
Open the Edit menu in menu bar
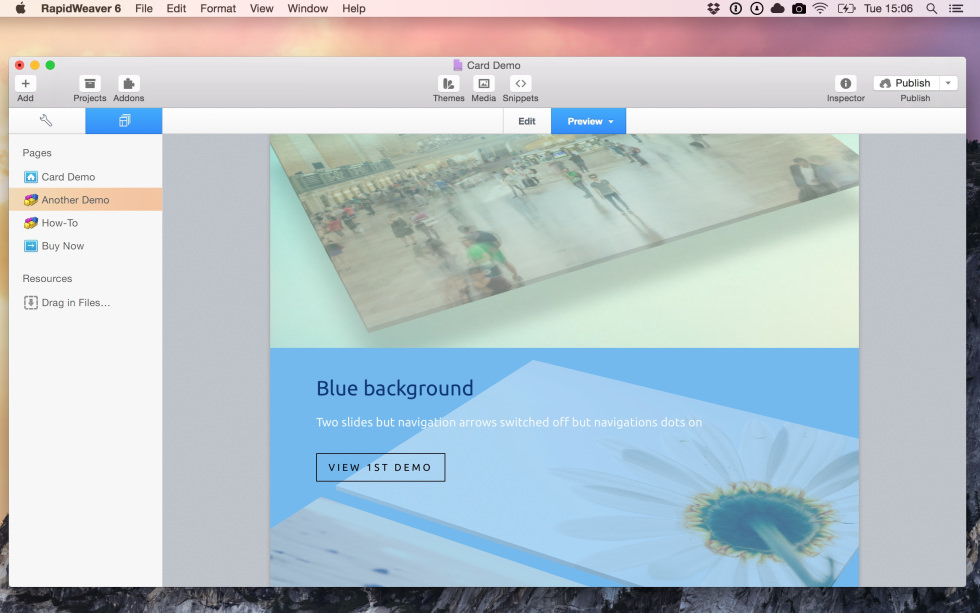point(176,8)
